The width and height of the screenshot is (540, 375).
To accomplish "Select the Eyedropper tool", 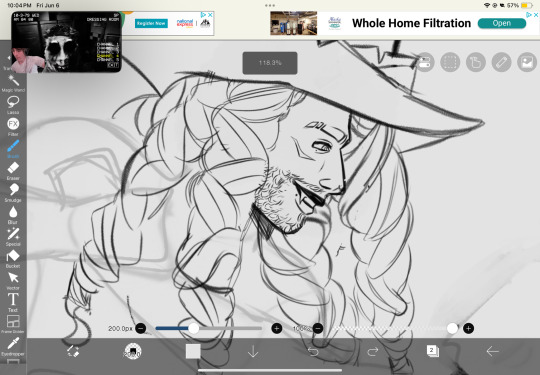I will pos(13,346).
